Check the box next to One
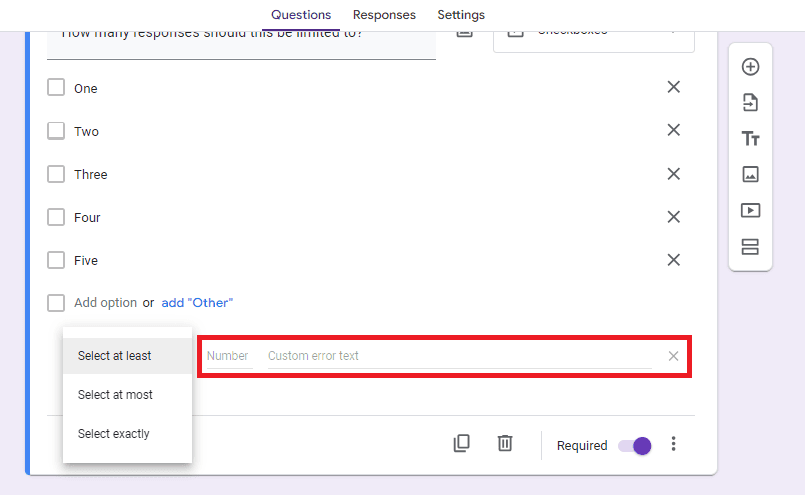805x495 pixels. 56,87
